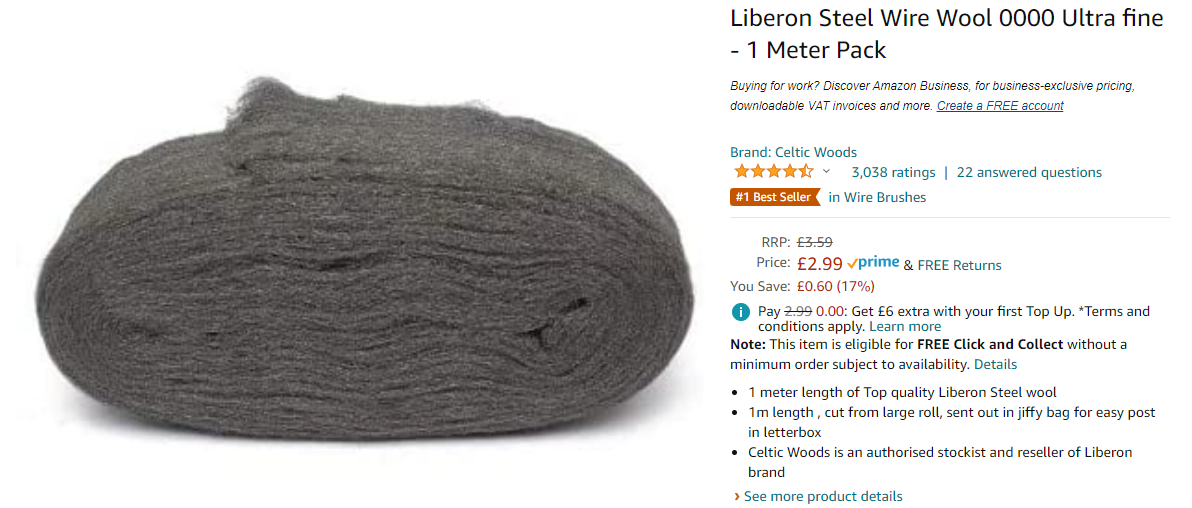Click the Create a FREE account link
1192x508 pixels.
coord(1000,106)
